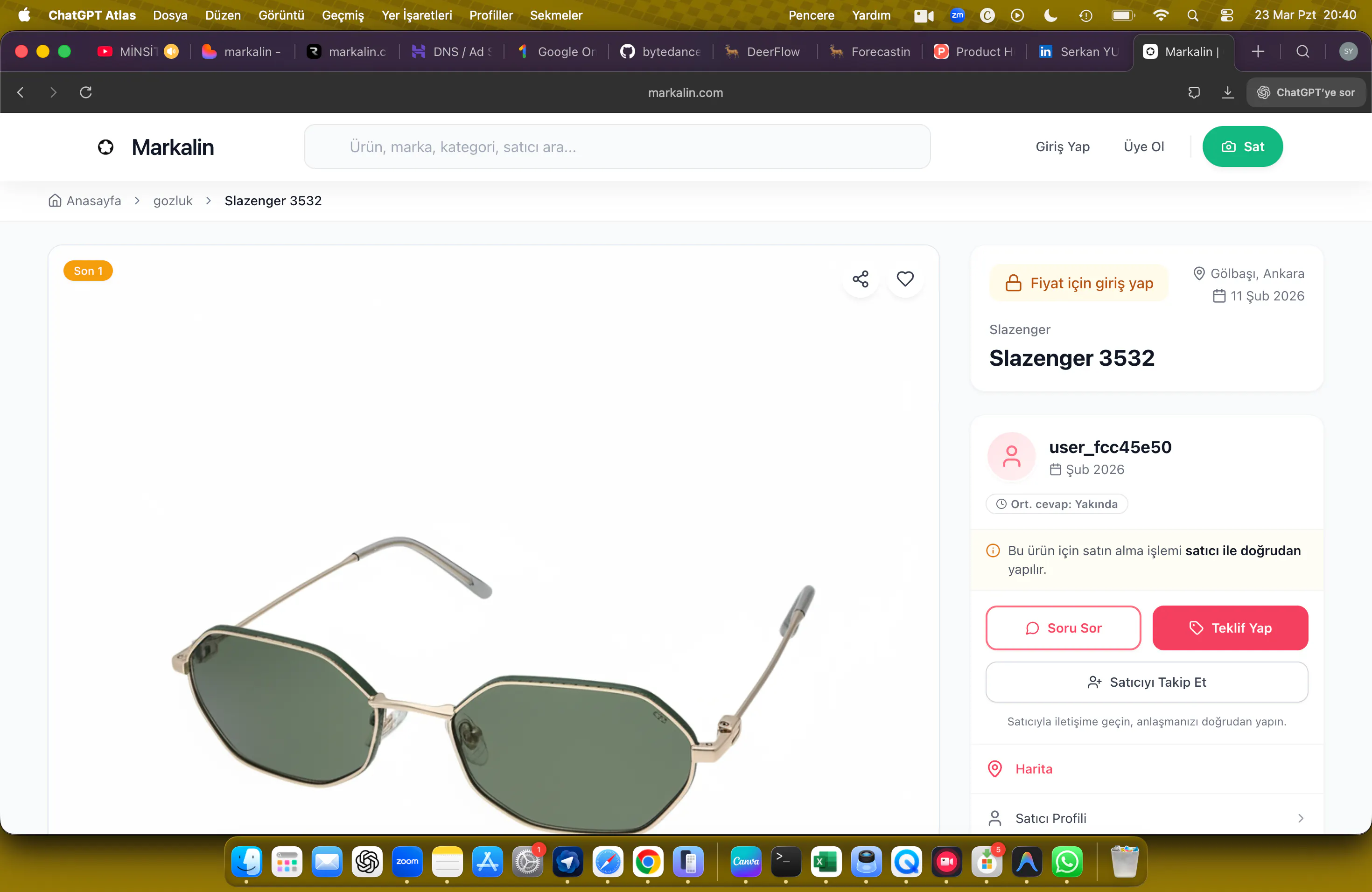Mute the MİNSİT tab audio indicator
This screenshot has width=1372, height=892.
171,52
